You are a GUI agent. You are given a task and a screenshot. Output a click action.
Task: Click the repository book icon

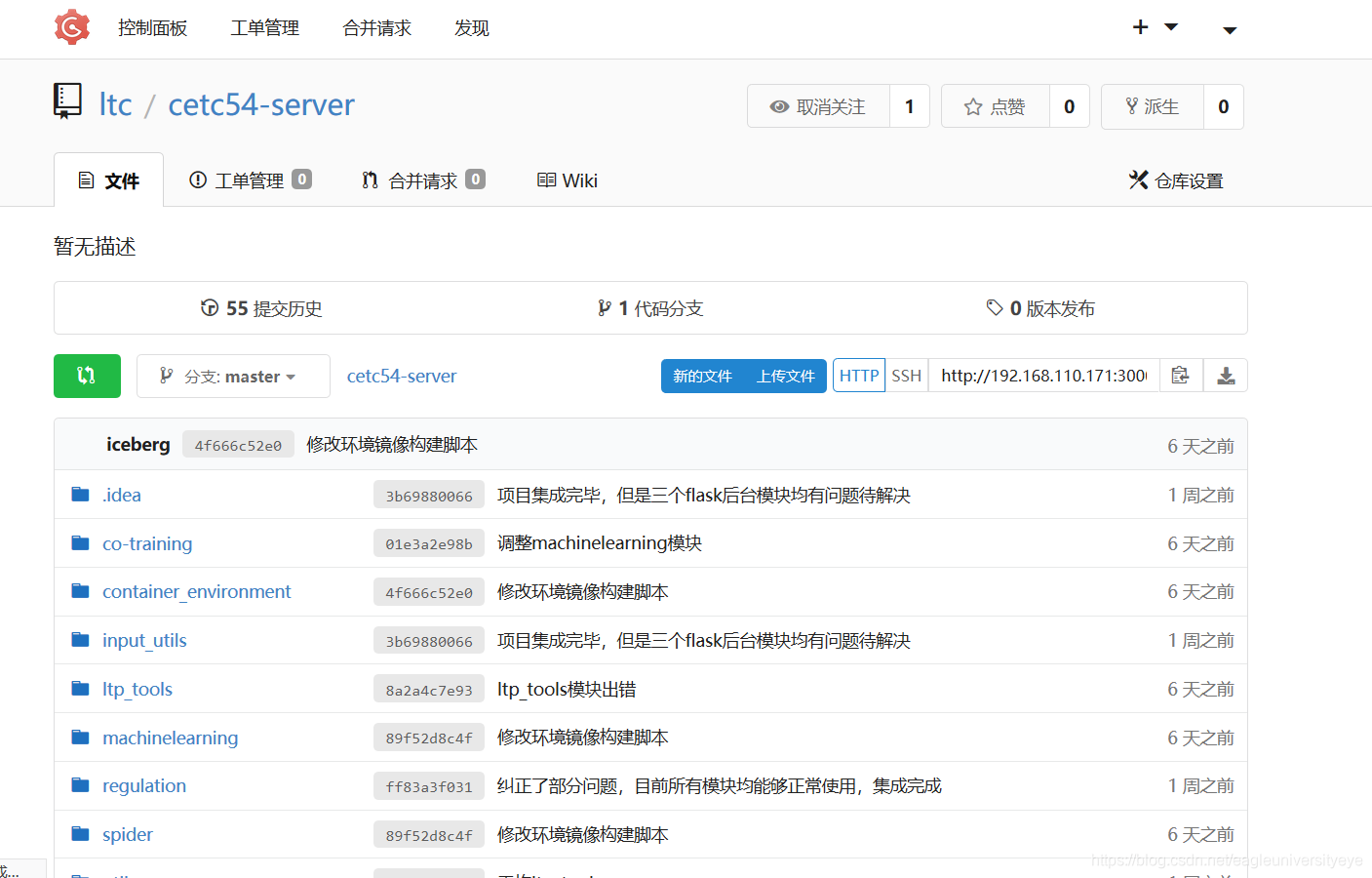(67, 101)
